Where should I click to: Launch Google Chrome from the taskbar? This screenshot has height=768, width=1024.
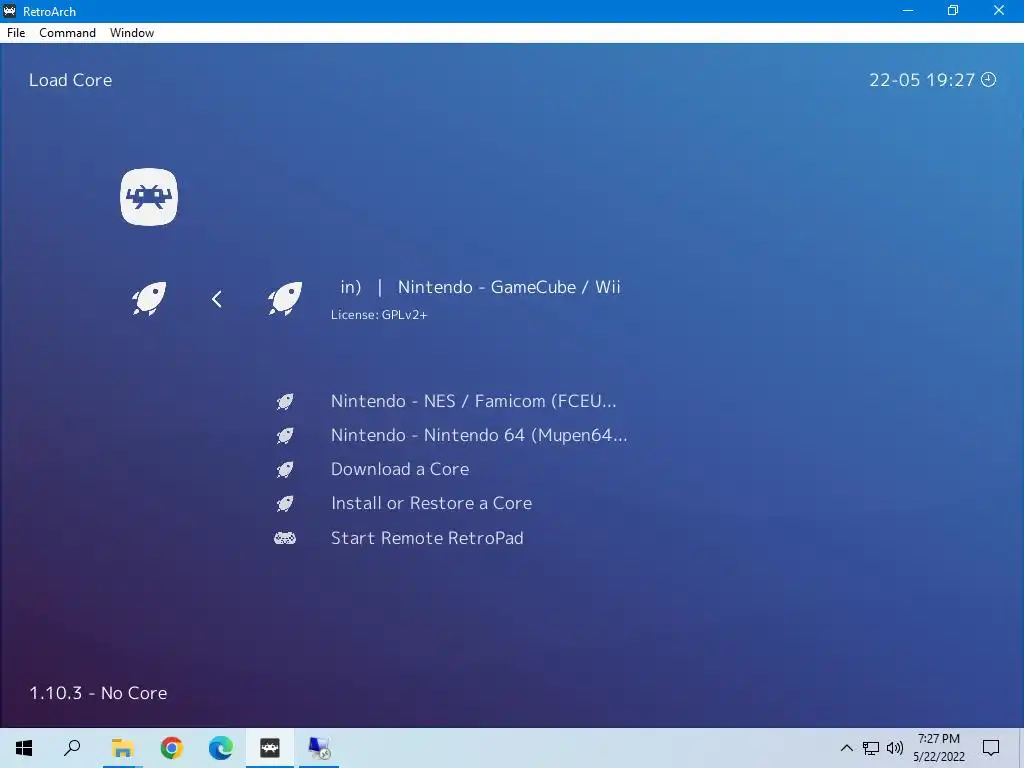pos(172,748)
